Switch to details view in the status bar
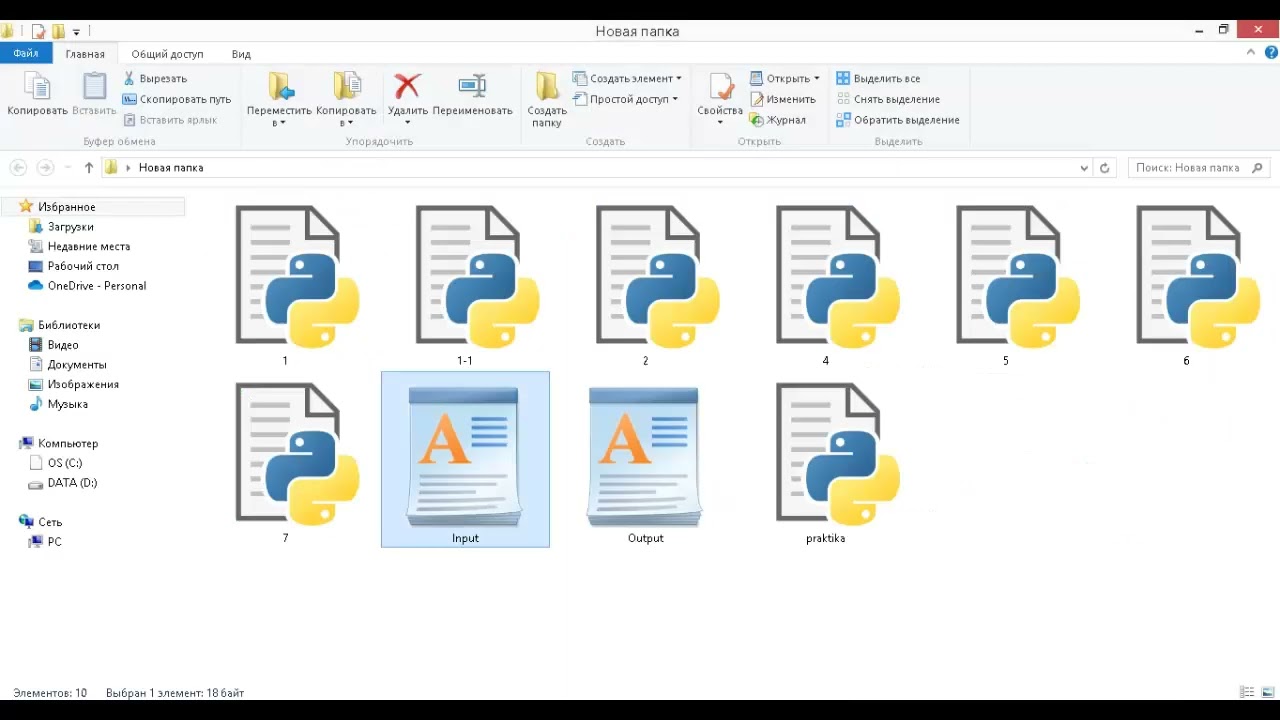The width and height of the screenshot is (1280, 720). [1247, 692]
